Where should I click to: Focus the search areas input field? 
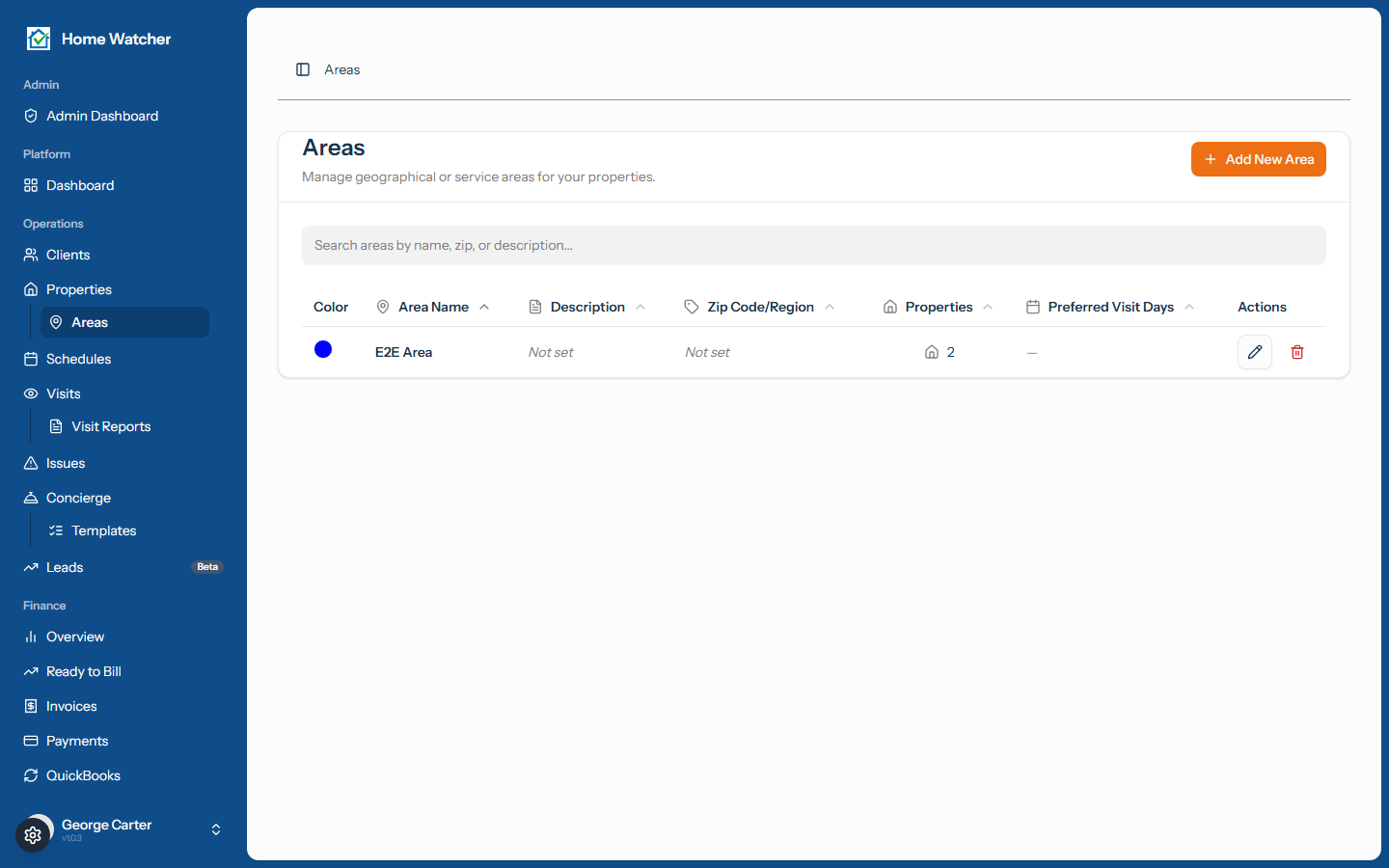click(814, 245)
